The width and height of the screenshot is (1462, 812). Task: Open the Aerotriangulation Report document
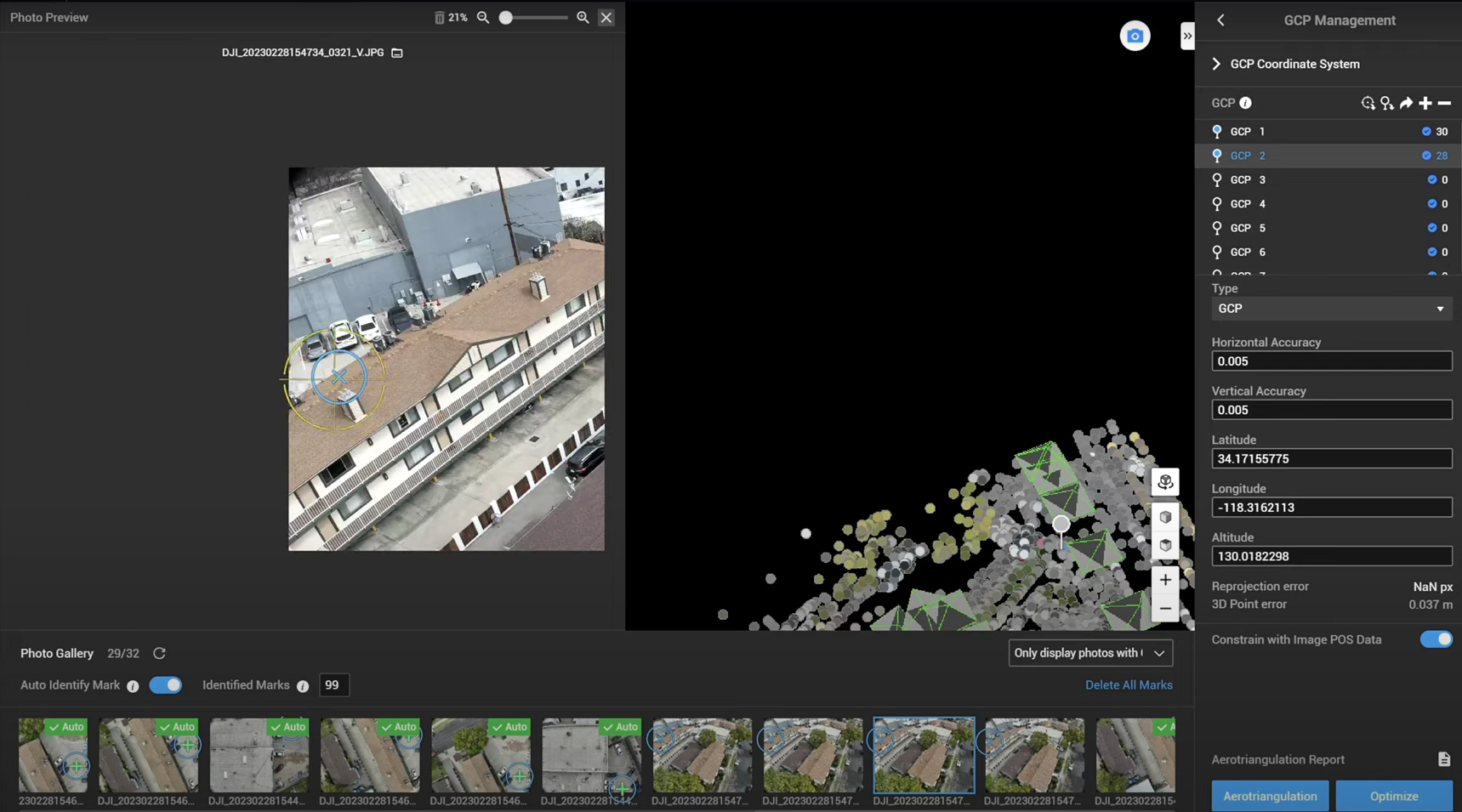click(x=1443, y=759)
